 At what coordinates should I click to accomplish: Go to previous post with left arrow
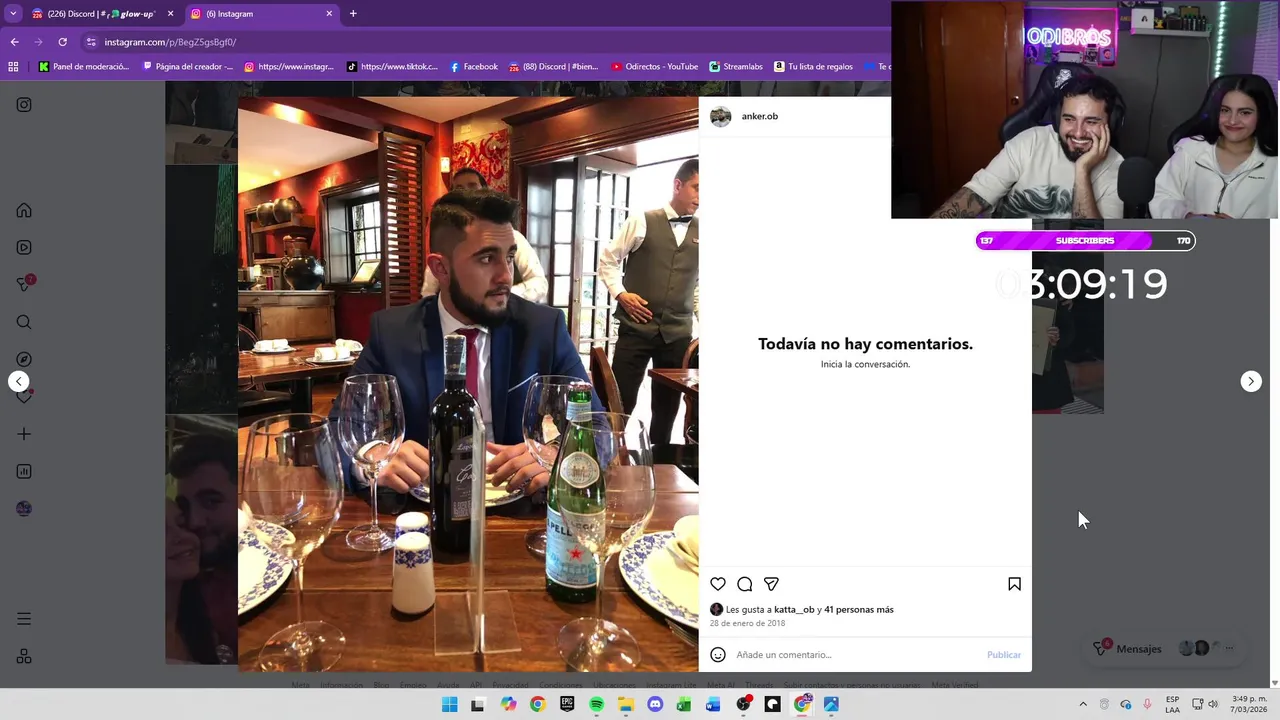(18, 381)
